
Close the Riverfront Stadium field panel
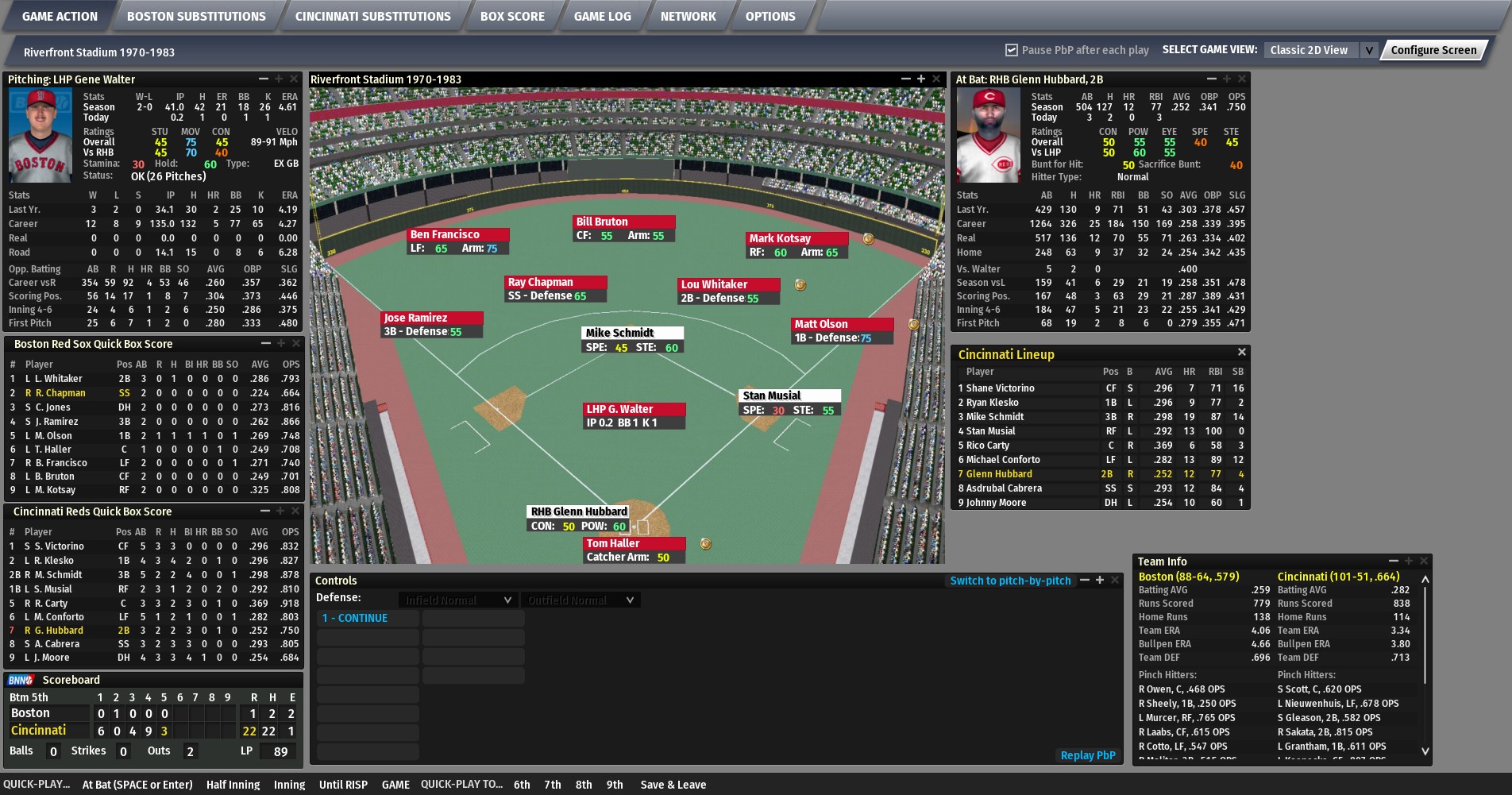(x=936, y=79)
